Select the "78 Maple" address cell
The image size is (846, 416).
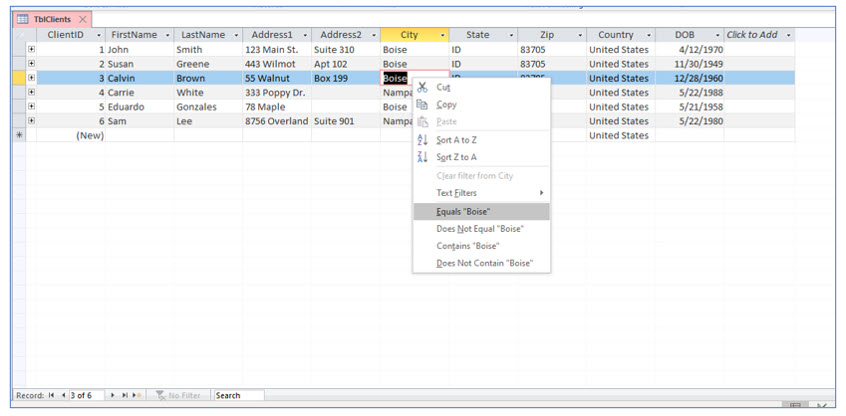(277, 107)
